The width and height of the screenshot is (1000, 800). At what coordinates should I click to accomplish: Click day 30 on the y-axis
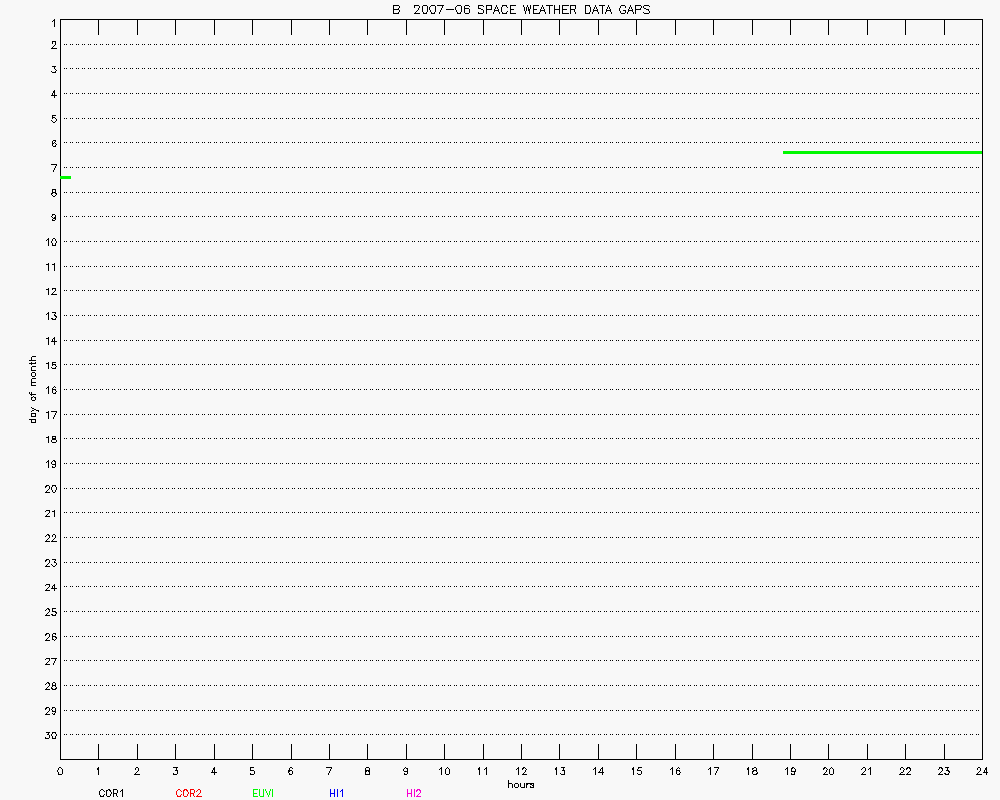point(48,735)
